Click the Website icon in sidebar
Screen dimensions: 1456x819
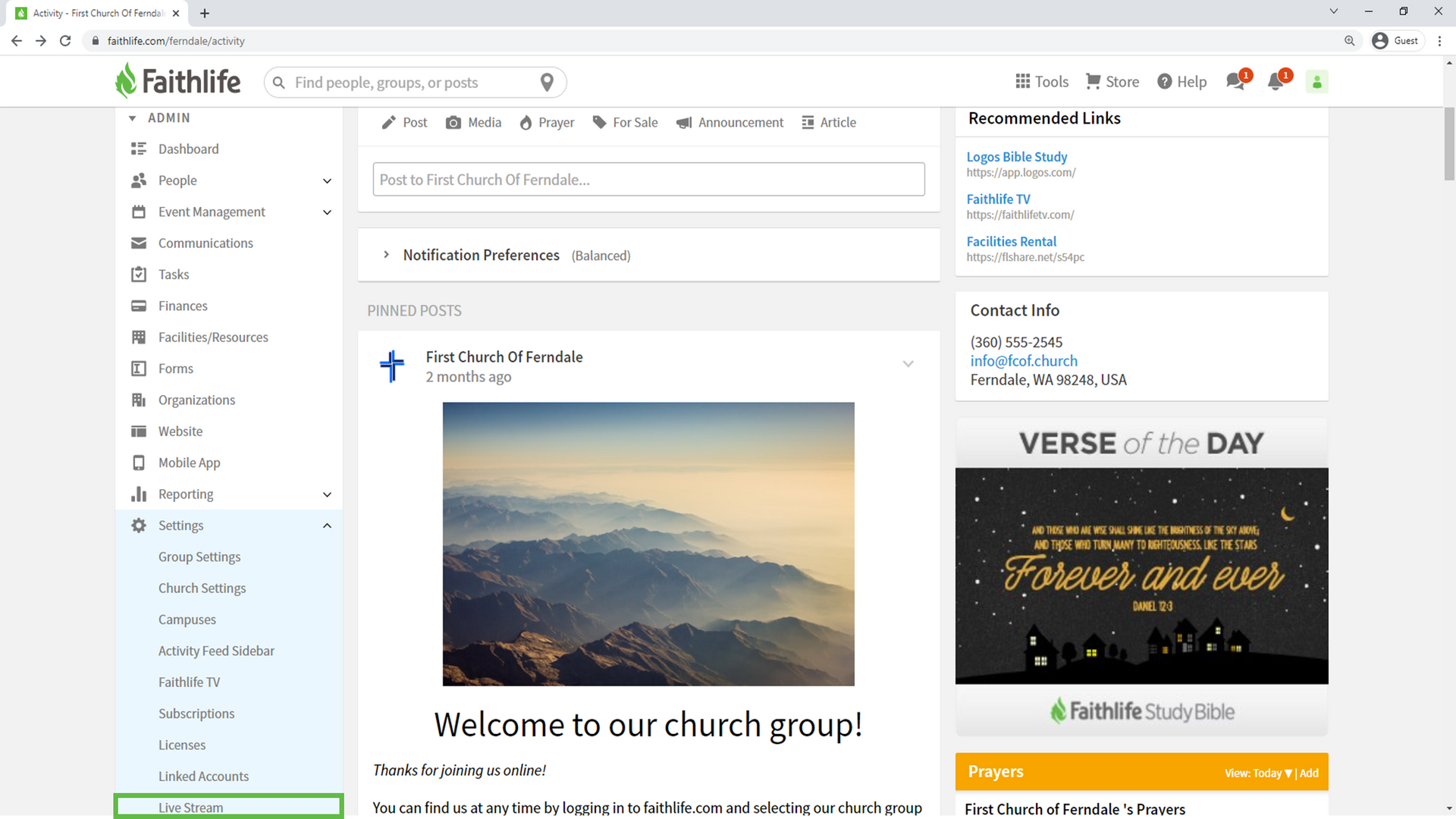click(139, 431)
